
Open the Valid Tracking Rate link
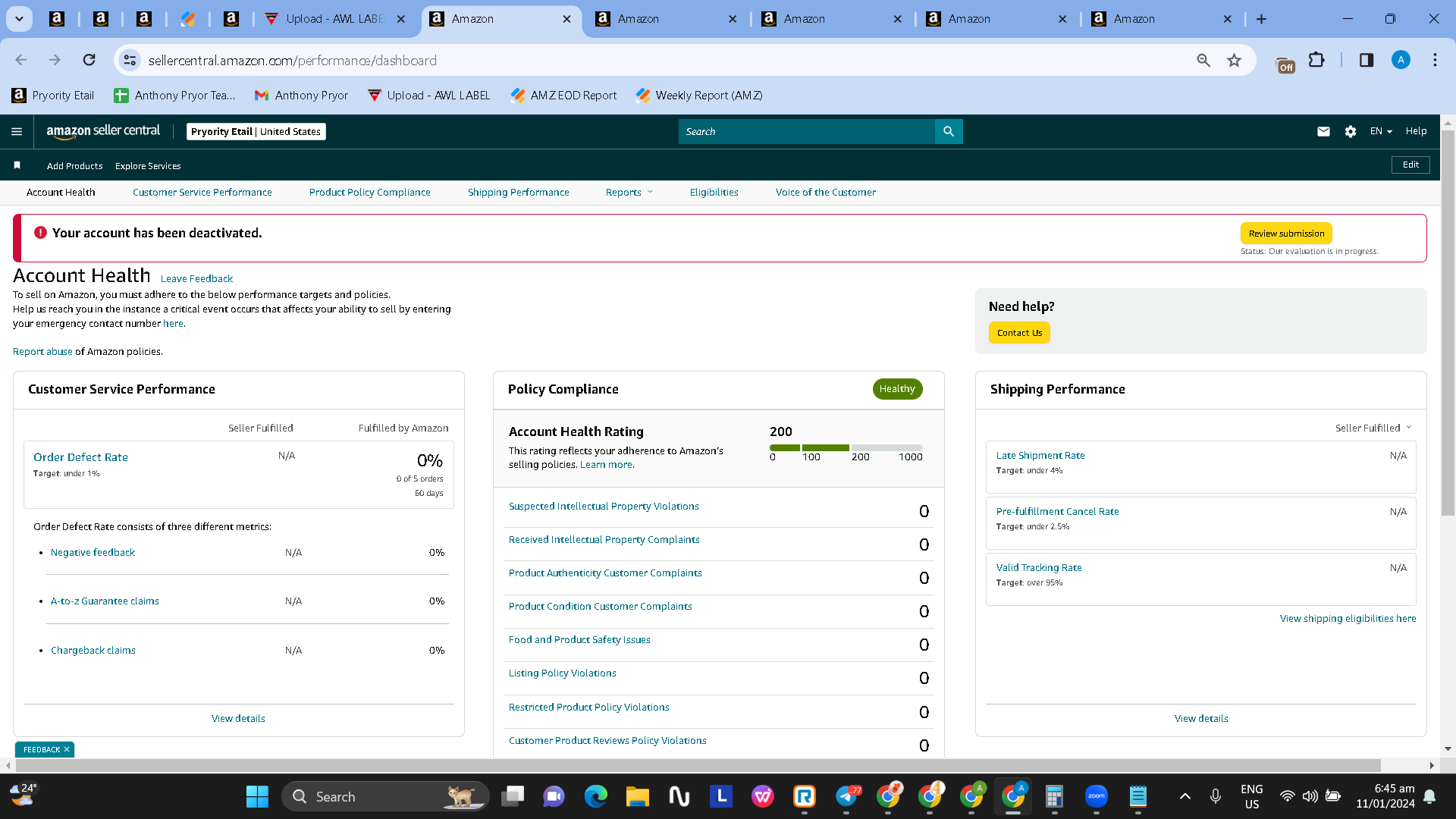[x=1039, y=567]
